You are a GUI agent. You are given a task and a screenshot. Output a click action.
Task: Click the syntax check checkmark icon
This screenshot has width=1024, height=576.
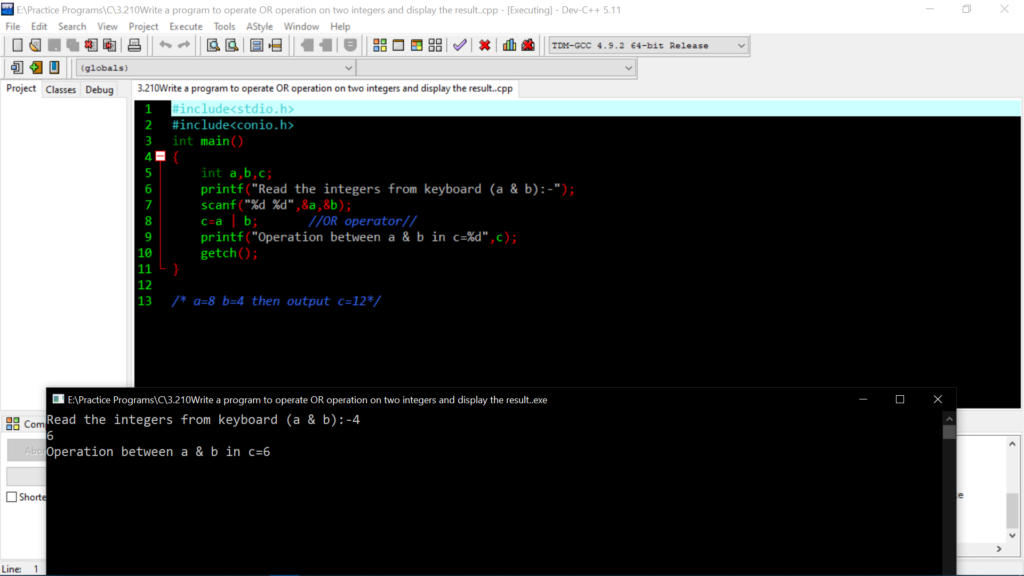tap(459, 45)
